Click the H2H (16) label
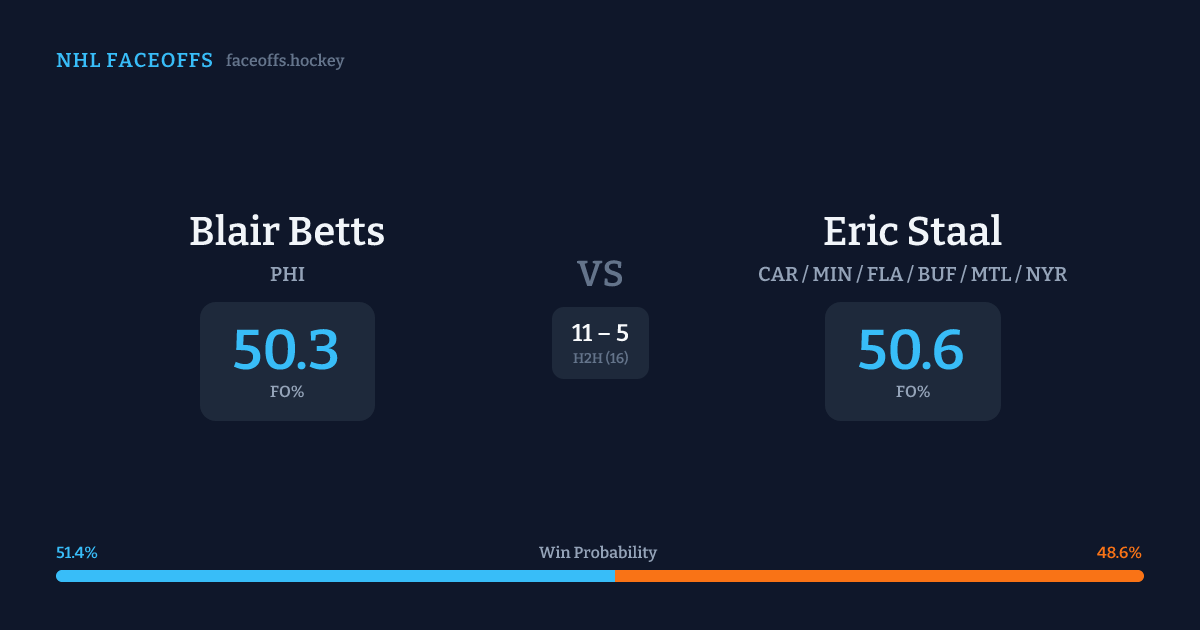 [600, 358]
